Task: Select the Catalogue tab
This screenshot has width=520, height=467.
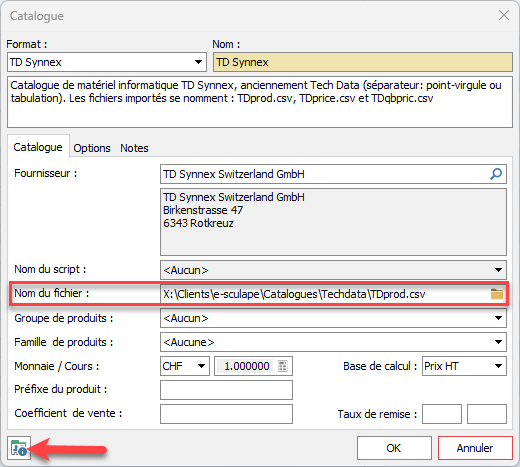Action: click(x=38, y=147)
